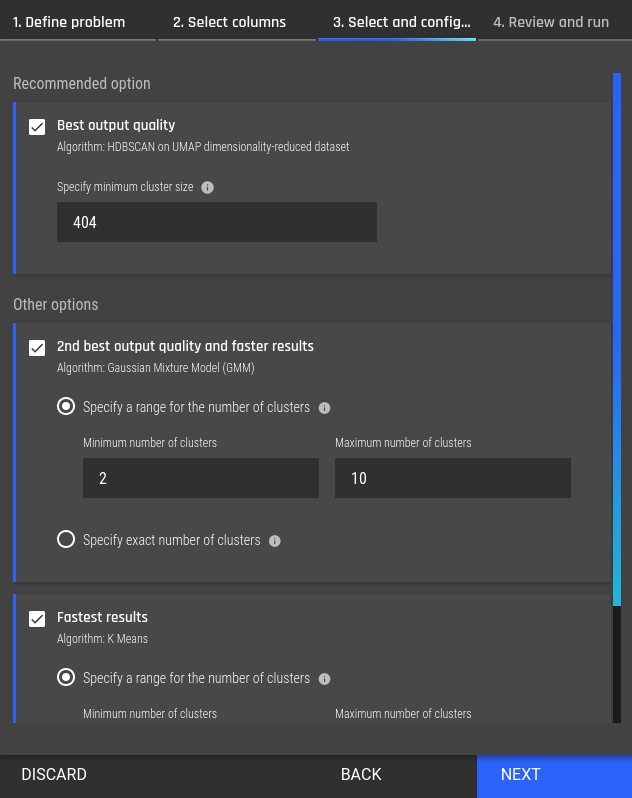The height and width of the screenshot is (798, 632).
Task: Uncheck the Fastest results checkbox
Action: click(x=37, y=619)
